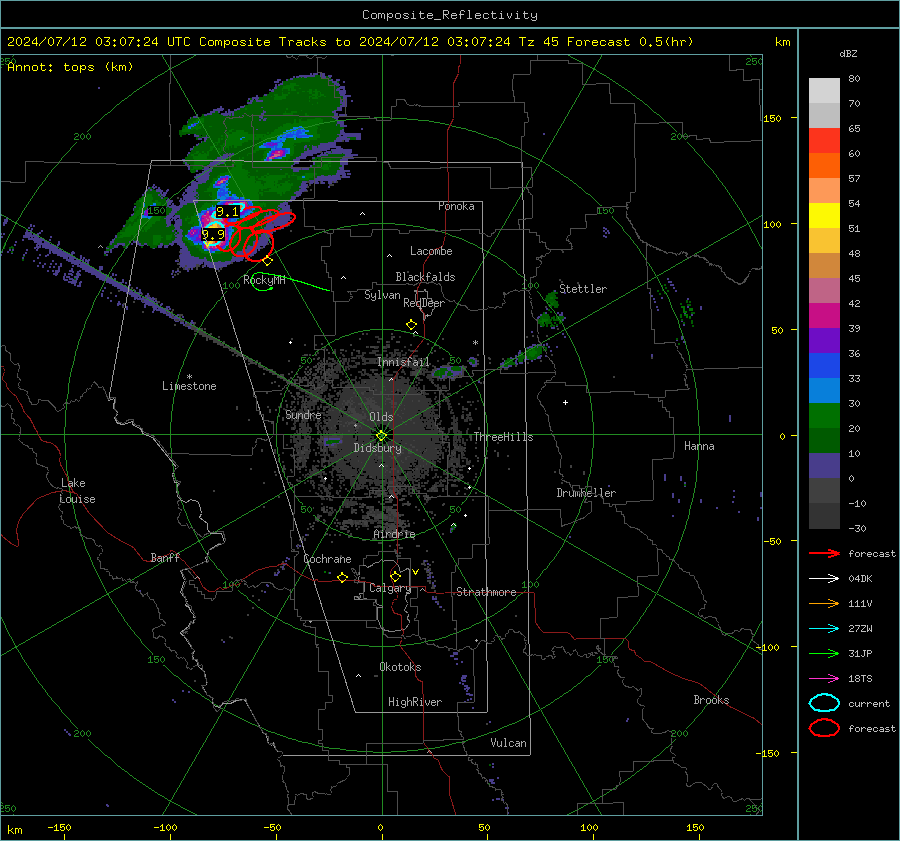Click the orange swatch between 60 and 57 dBZ
This screenshot has width=900, height=841.
824,166
